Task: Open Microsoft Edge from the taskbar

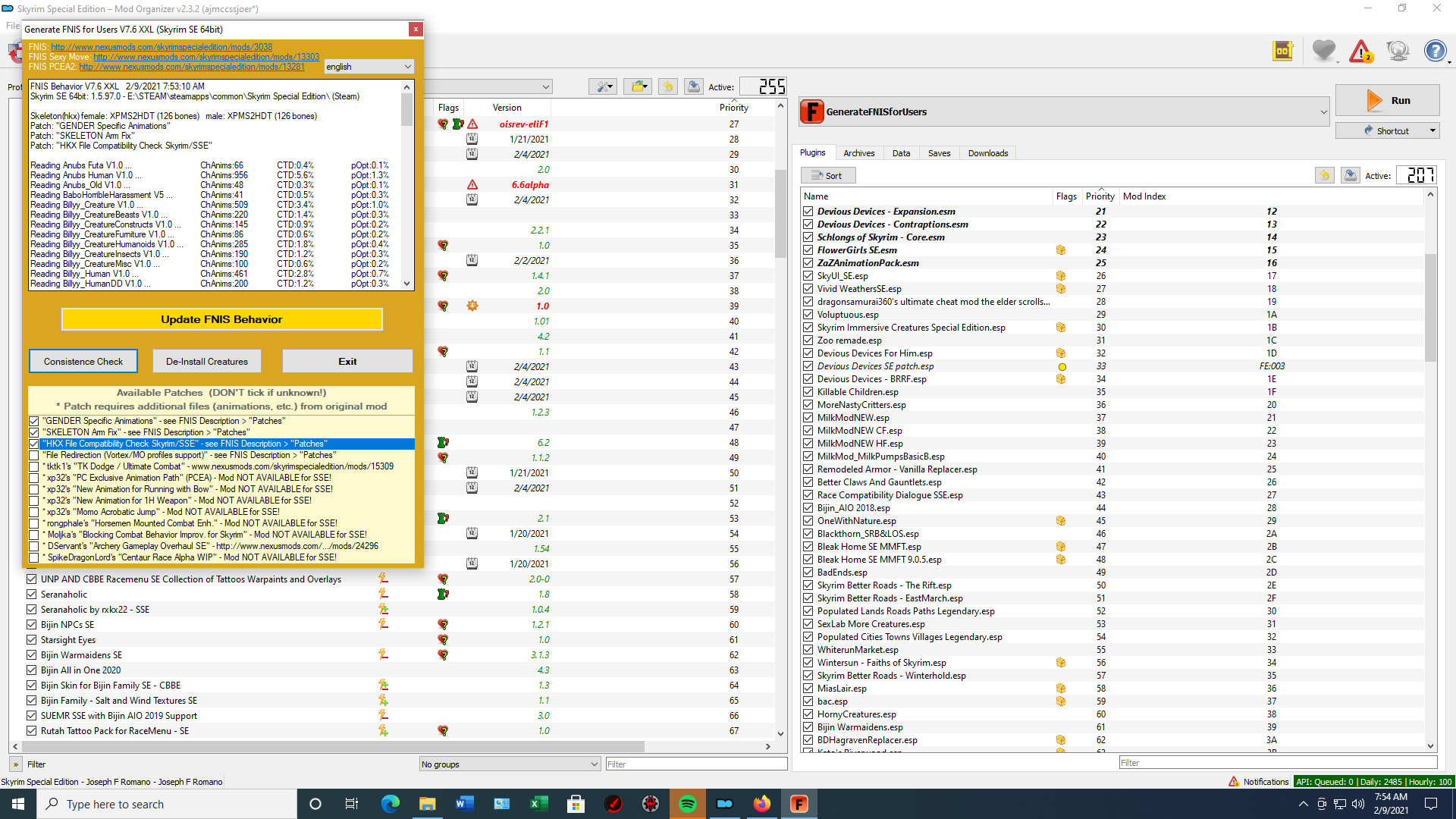Action: (x=391, y=804)
